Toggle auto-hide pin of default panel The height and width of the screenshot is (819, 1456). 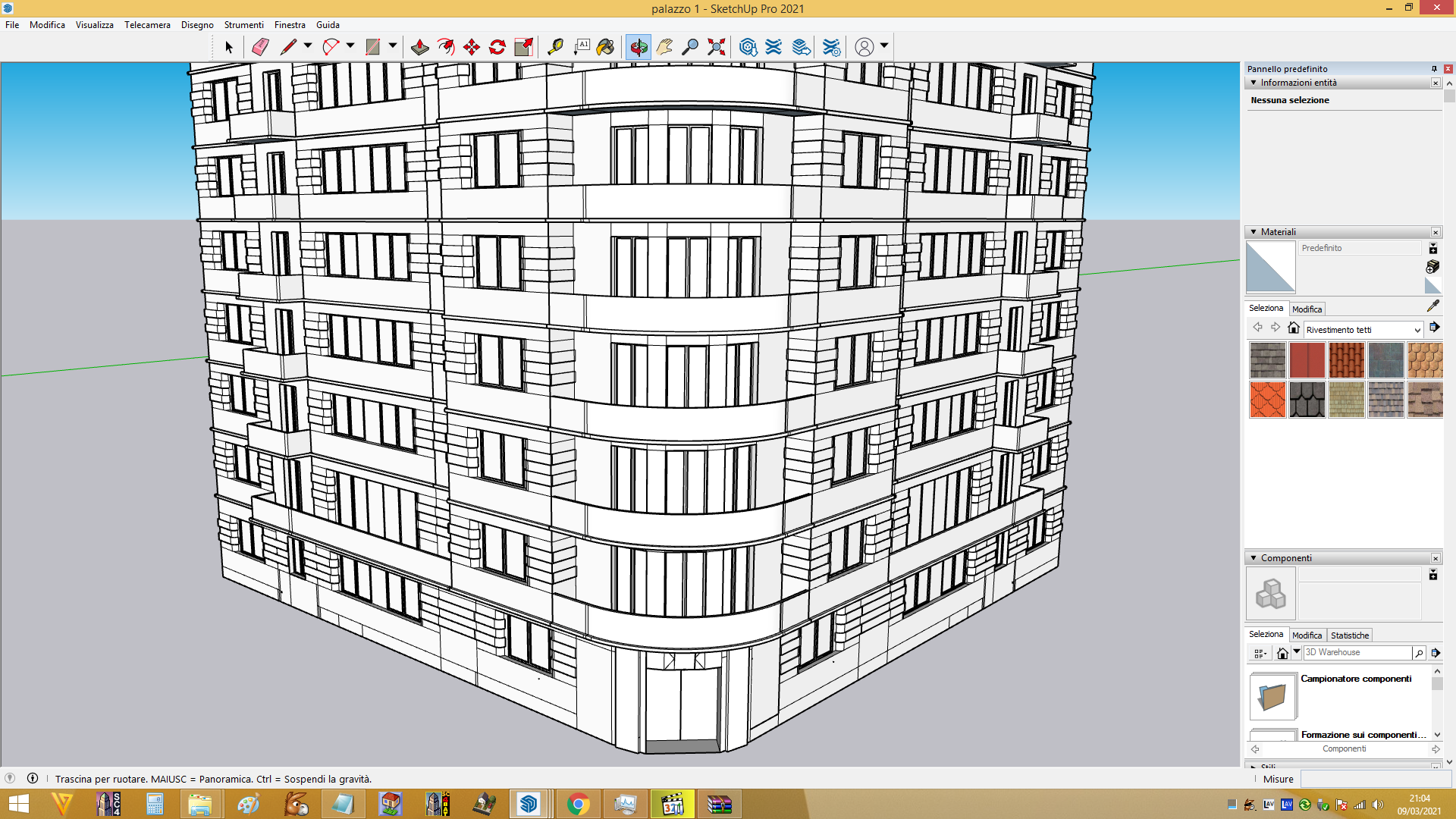(1434, 68)
